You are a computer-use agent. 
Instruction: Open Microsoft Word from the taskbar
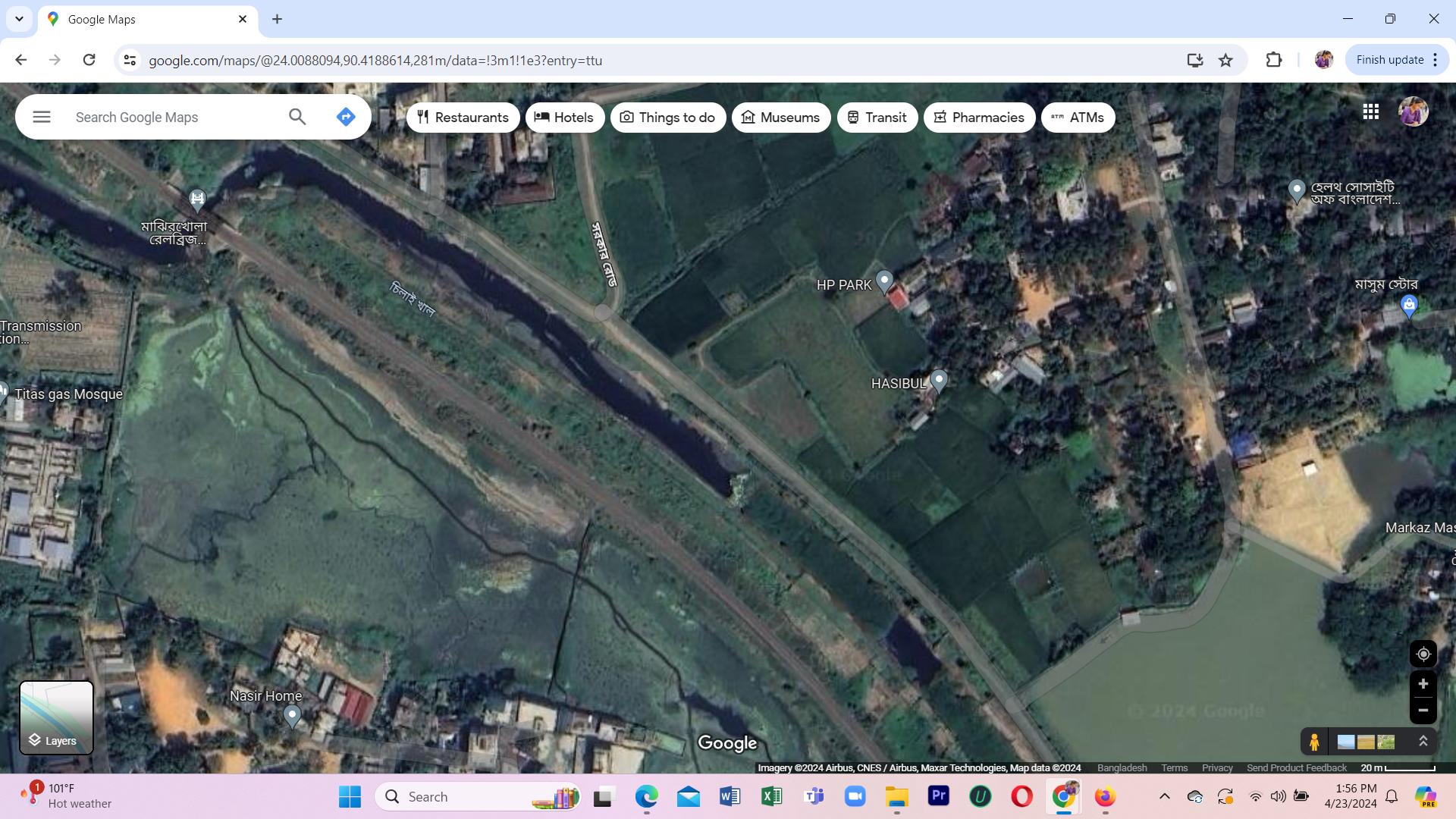coord(730,796)
